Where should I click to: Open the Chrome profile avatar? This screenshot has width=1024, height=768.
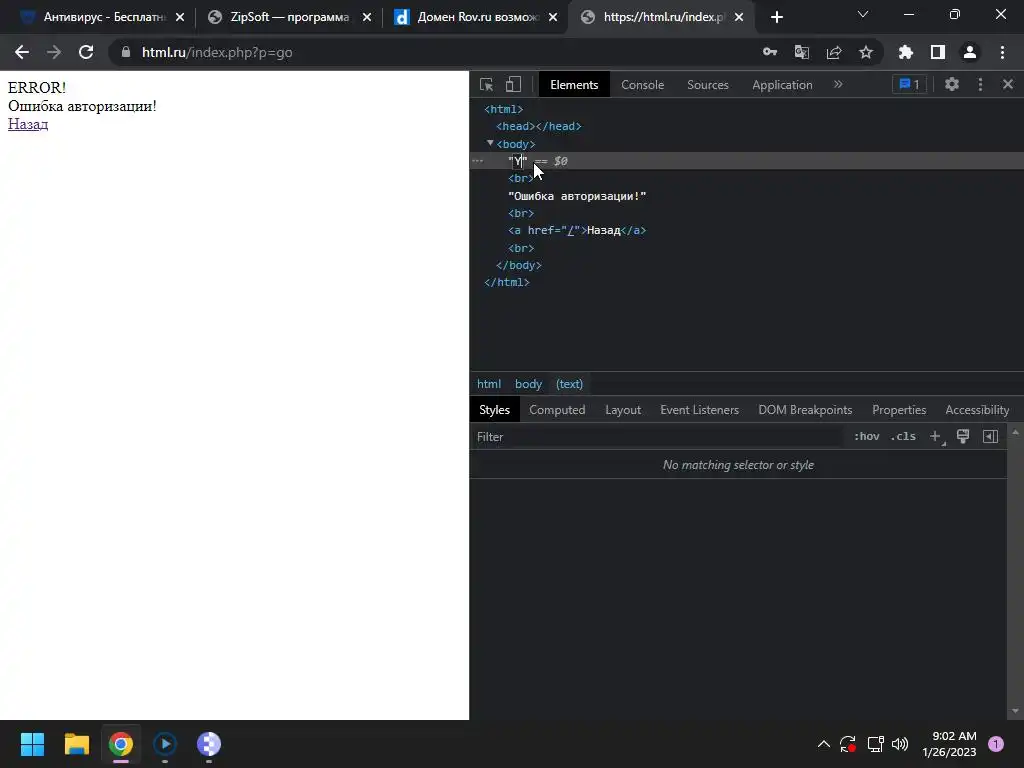(x=970, y=52)
